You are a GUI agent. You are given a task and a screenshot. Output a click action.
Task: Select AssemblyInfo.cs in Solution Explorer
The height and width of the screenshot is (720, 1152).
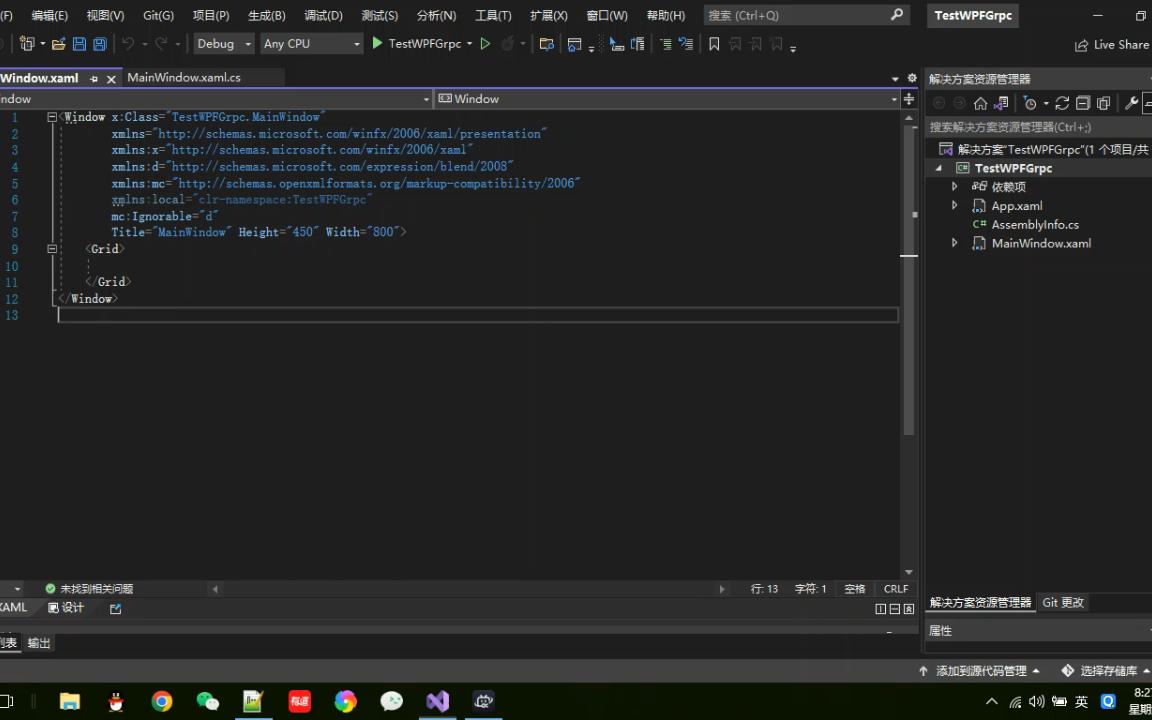pos(1035,225)
